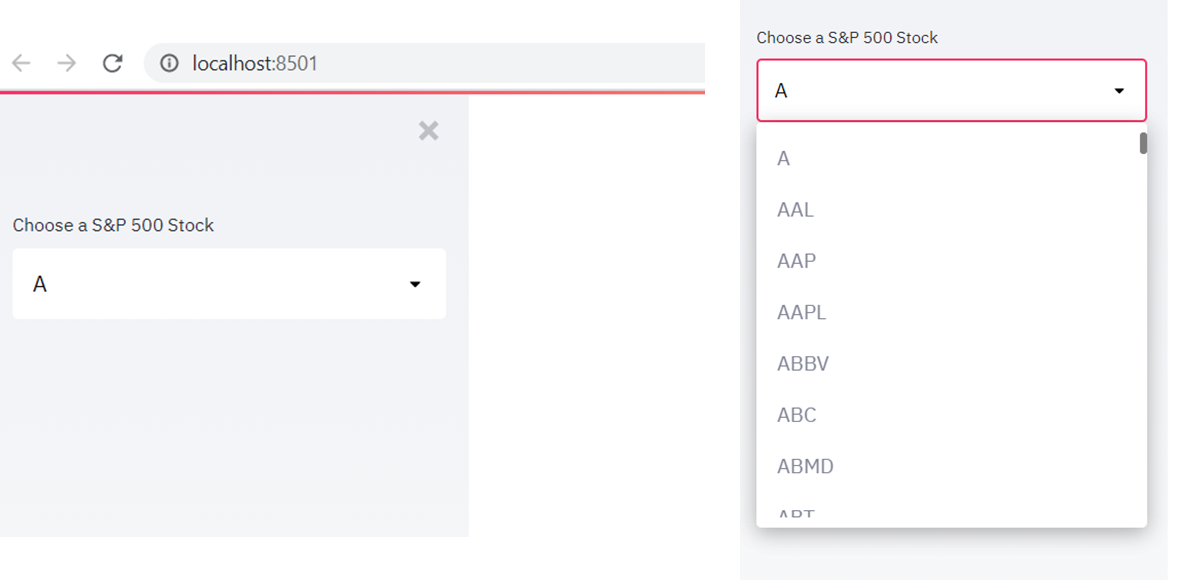Pick the ABMD stock option
Screen dimensions: 1178x580
(805, 466)
